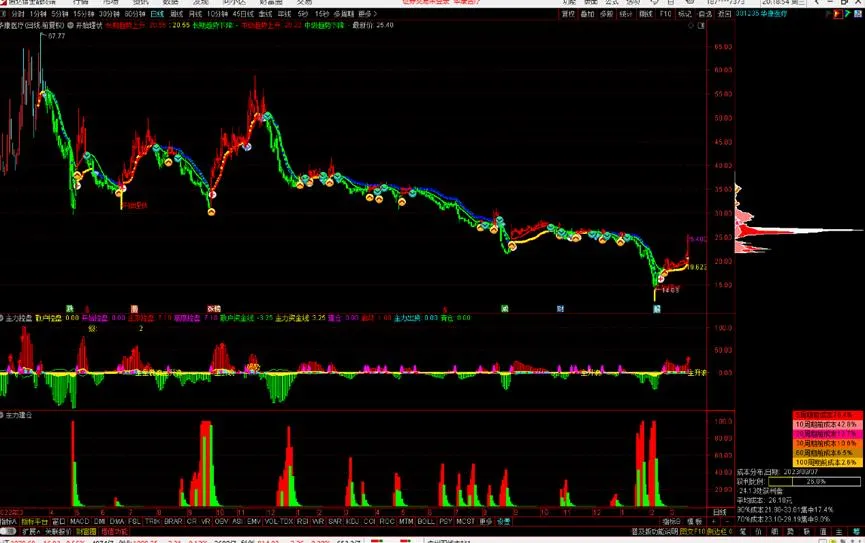Click the 10周期前成本 color legend swatch
865x543 pixels.
pos(827,424)
